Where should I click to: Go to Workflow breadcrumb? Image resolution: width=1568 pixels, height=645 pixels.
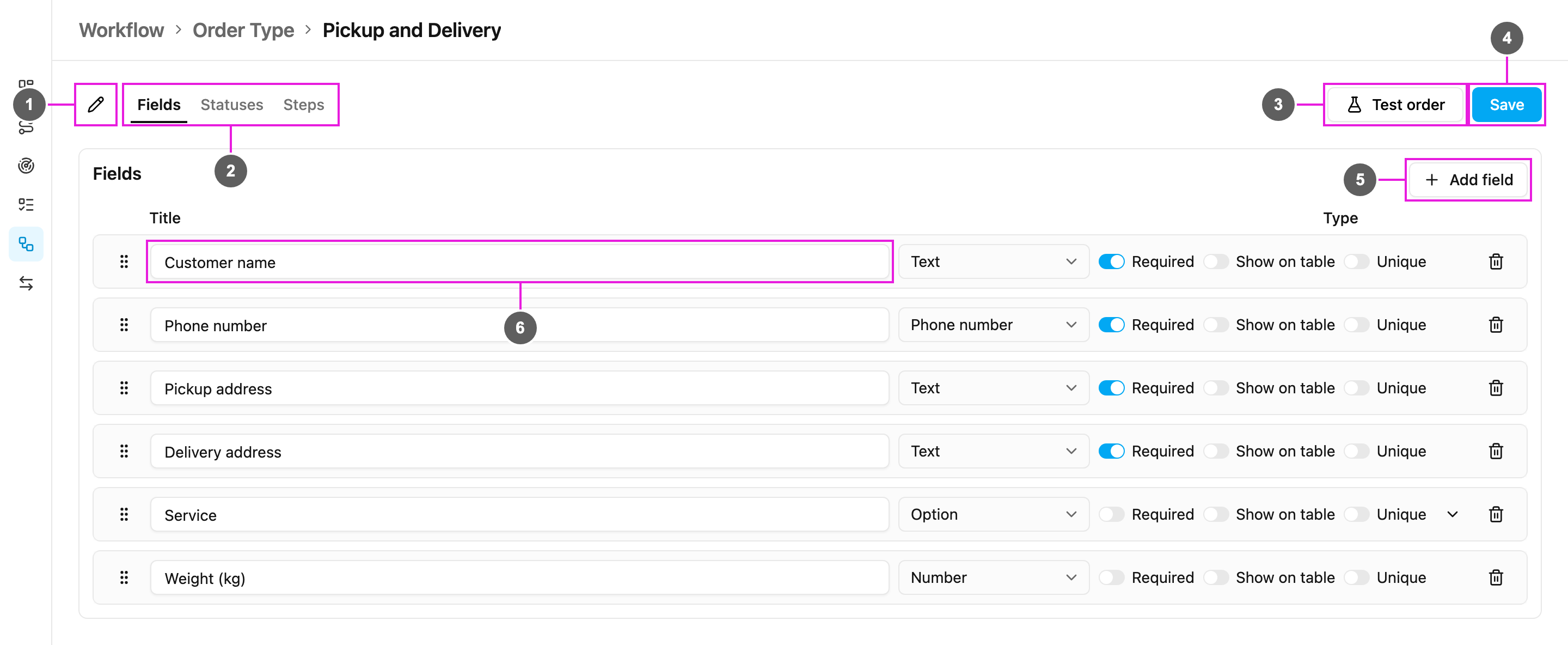point(121,30)
